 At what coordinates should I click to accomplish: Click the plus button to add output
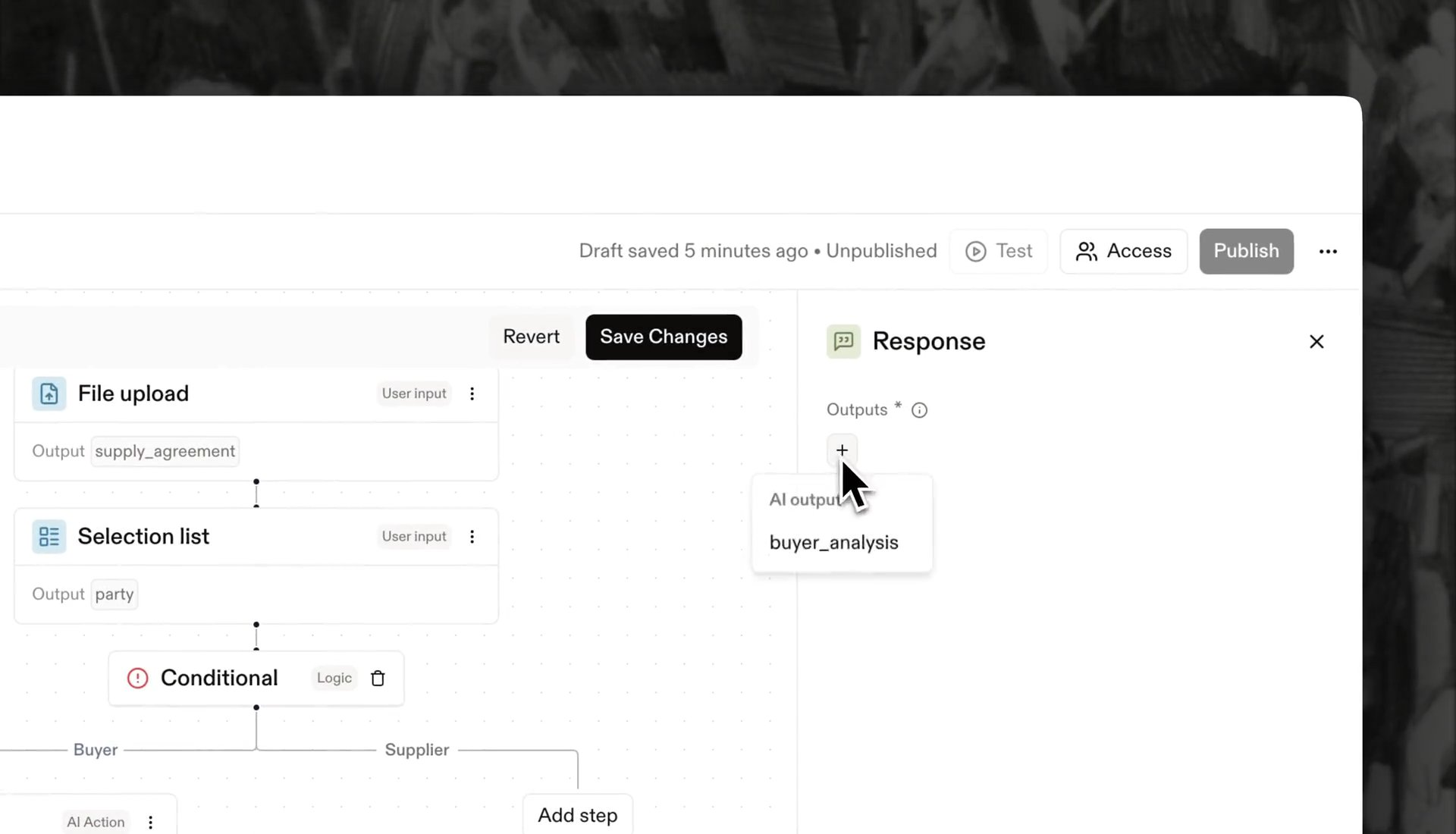tap(842, 450)
